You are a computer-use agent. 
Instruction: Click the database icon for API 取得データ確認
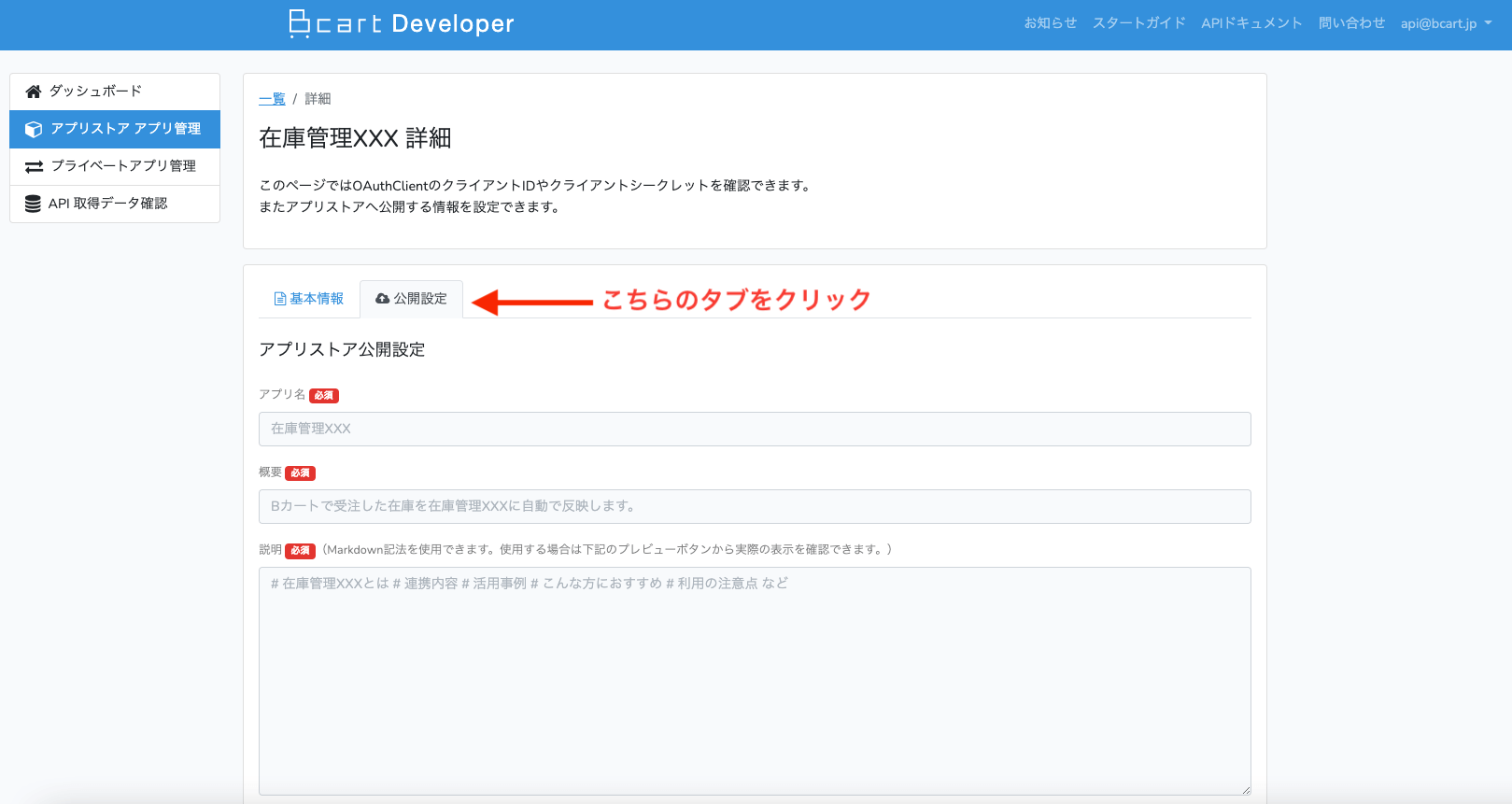click(33, 204)
